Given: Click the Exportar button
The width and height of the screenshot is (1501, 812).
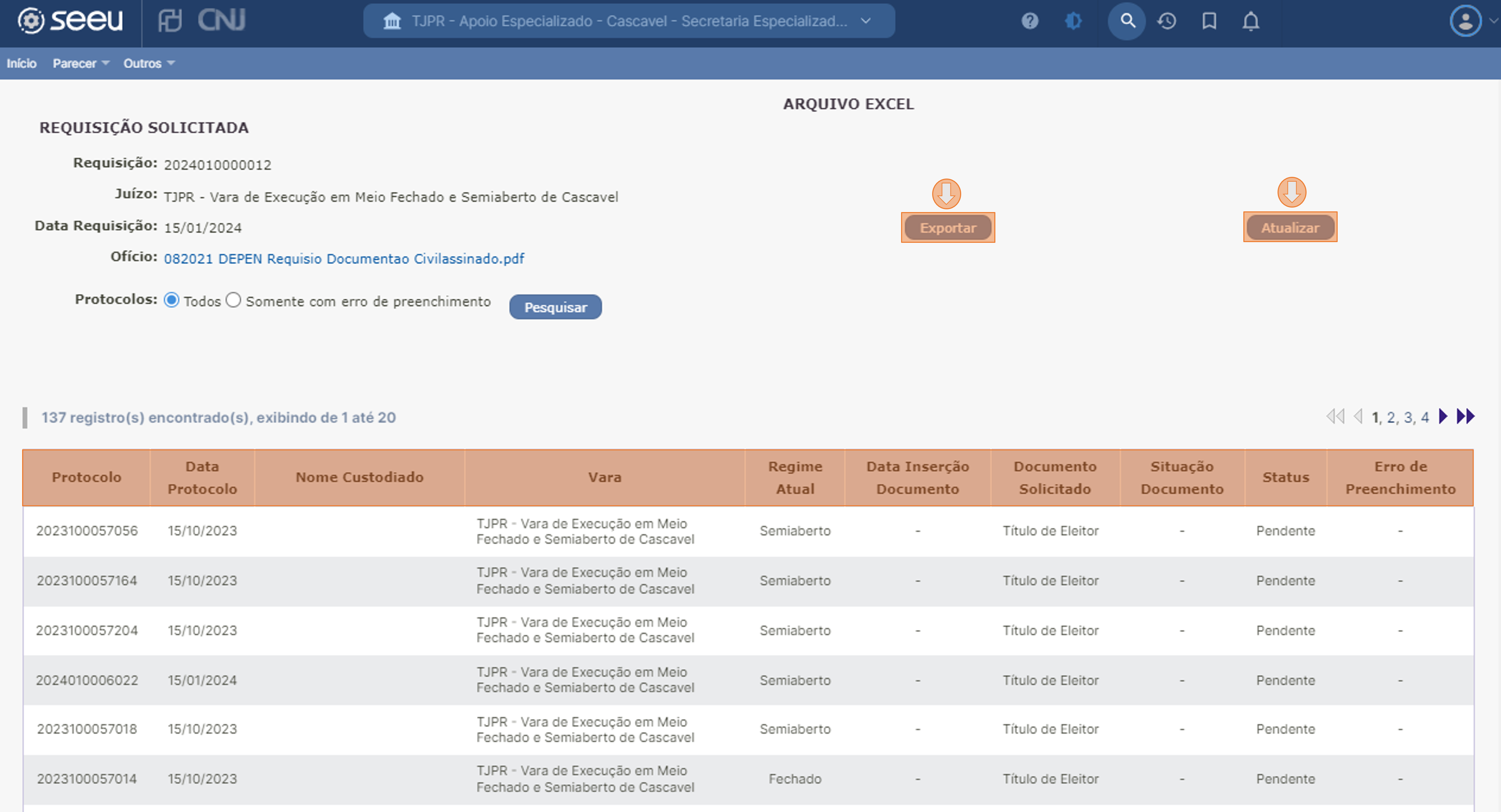Looking at the screenshot, I should pos(947,228).
